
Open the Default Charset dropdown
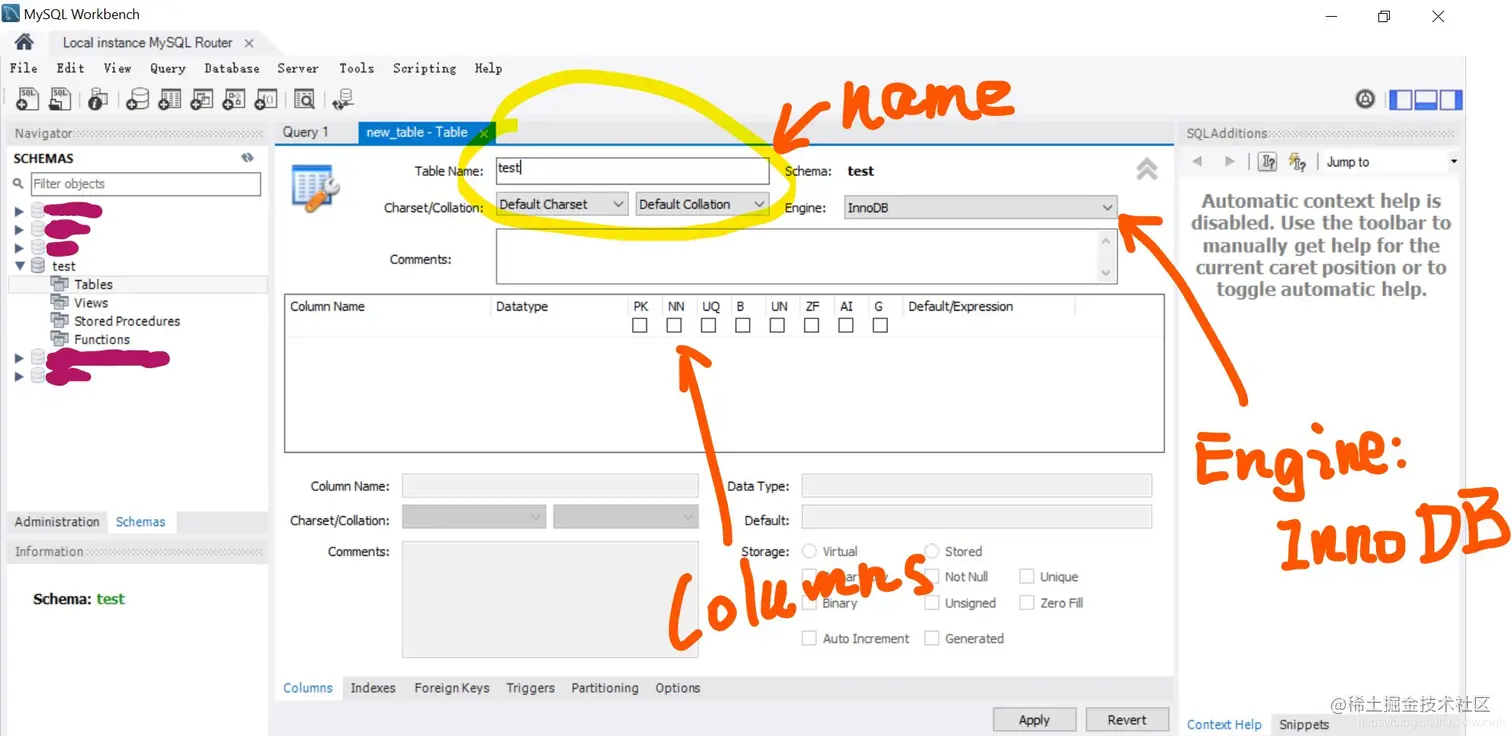point(562,204)
